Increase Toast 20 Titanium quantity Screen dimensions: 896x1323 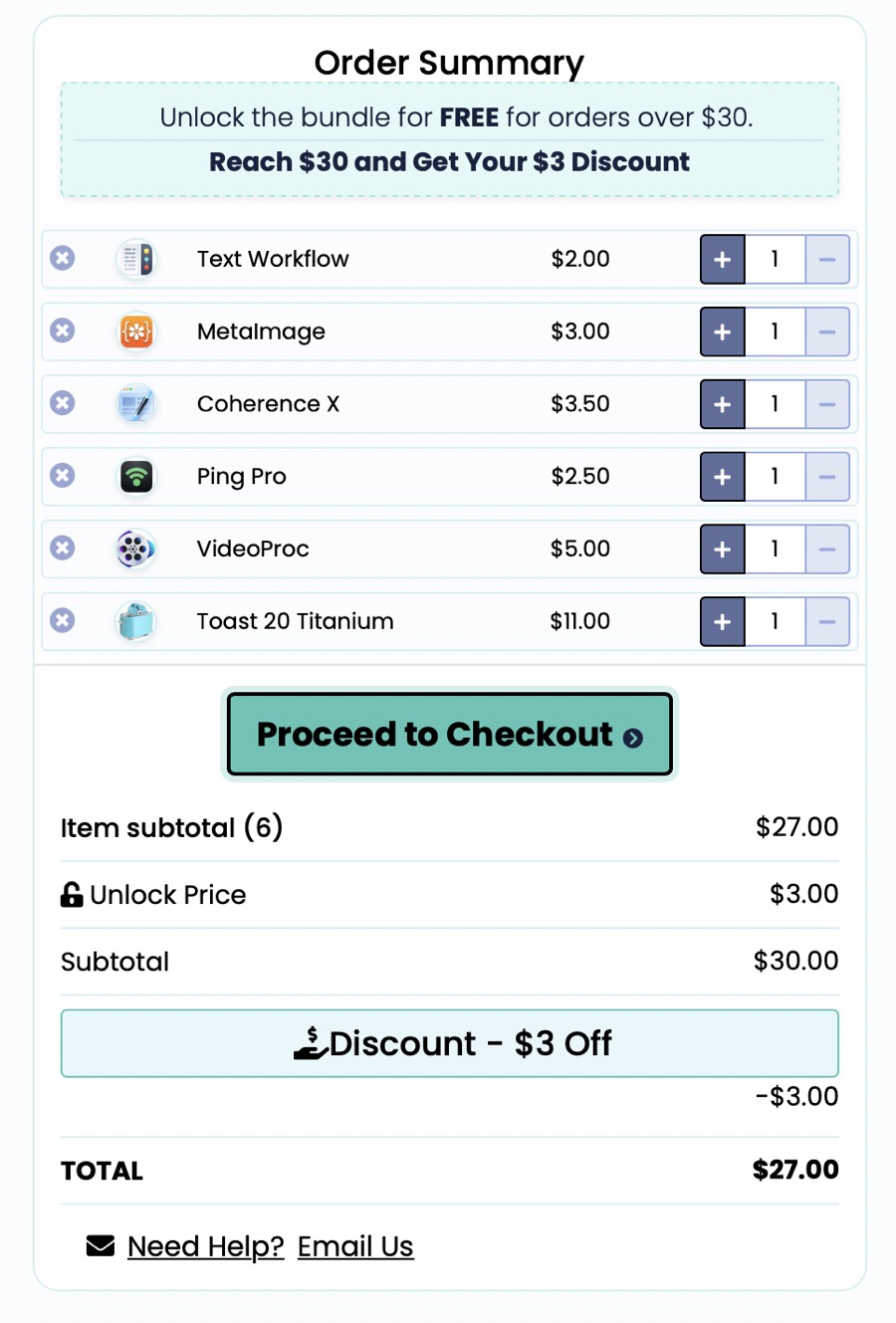(x=723, y=622)
